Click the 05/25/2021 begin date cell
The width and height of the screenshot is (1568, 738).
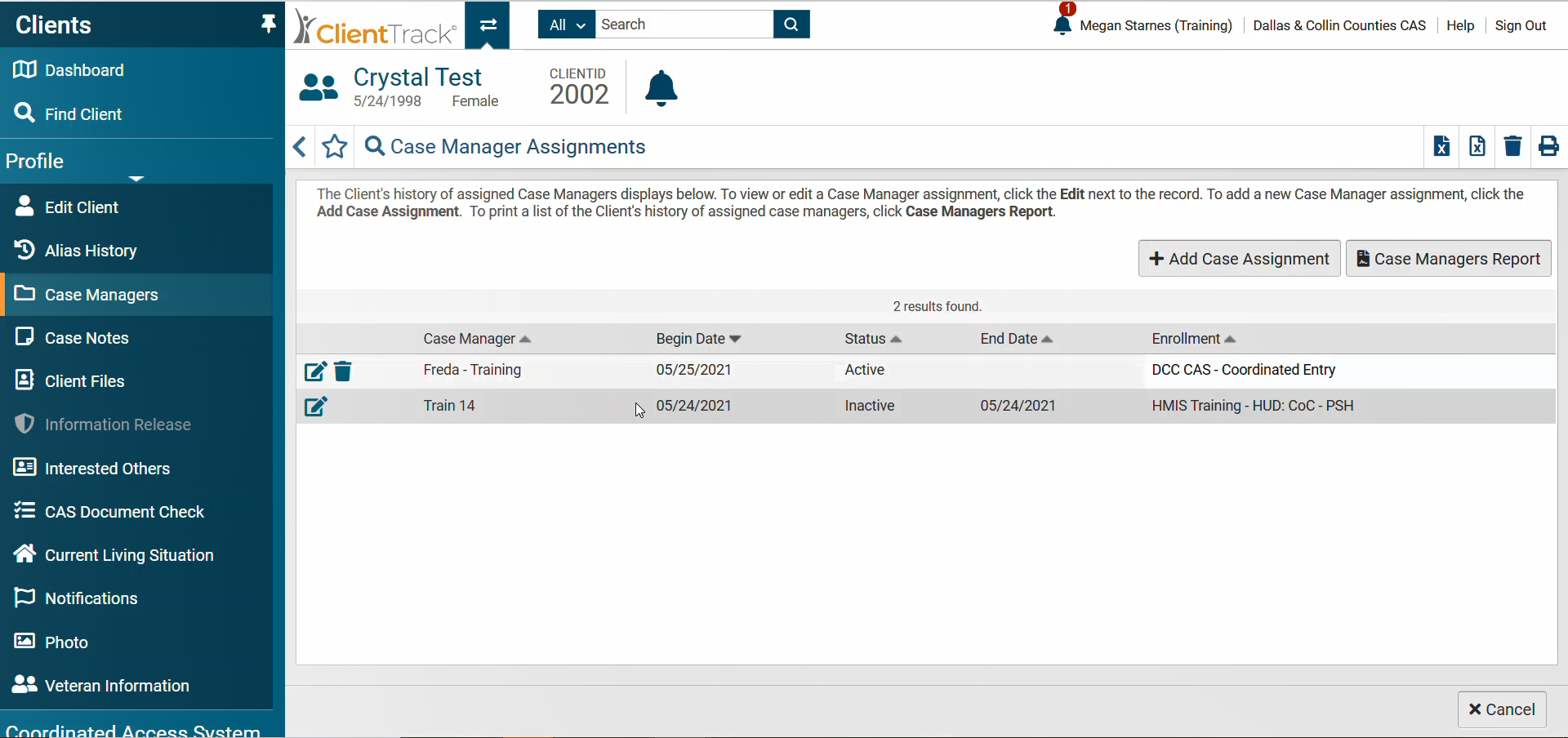[x=693, y=370]
